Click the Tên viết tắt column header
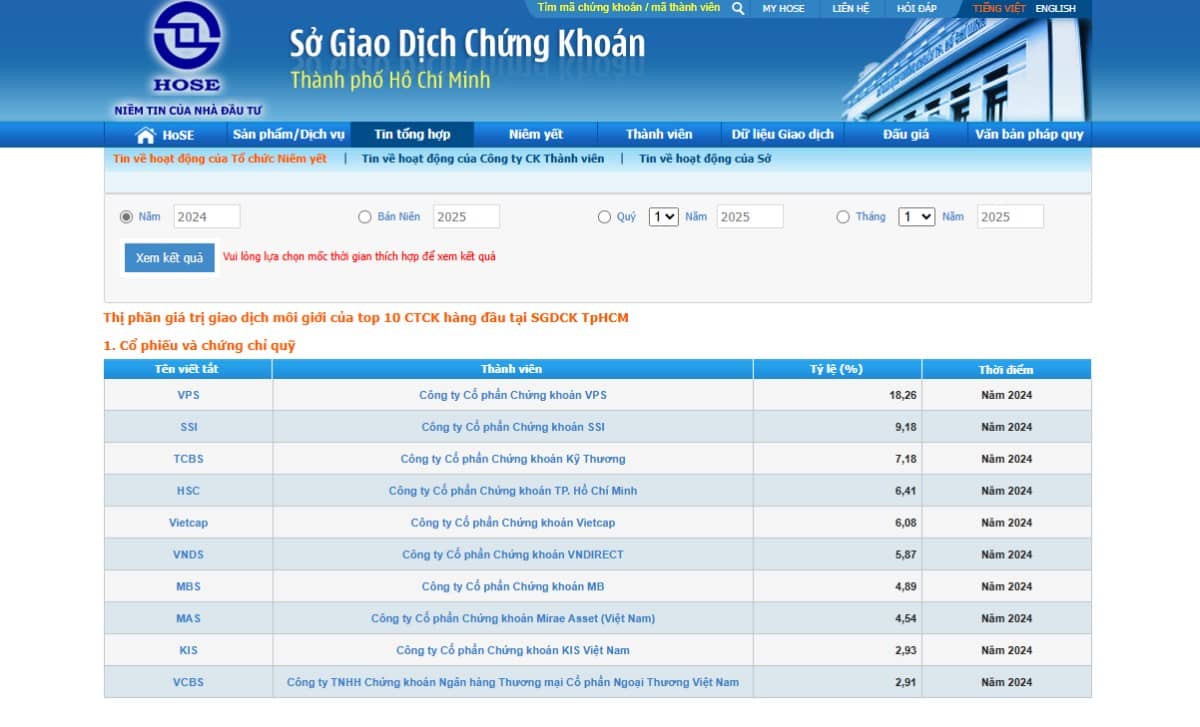Viewport: 1200px width, 727px height. coord(188,369)
